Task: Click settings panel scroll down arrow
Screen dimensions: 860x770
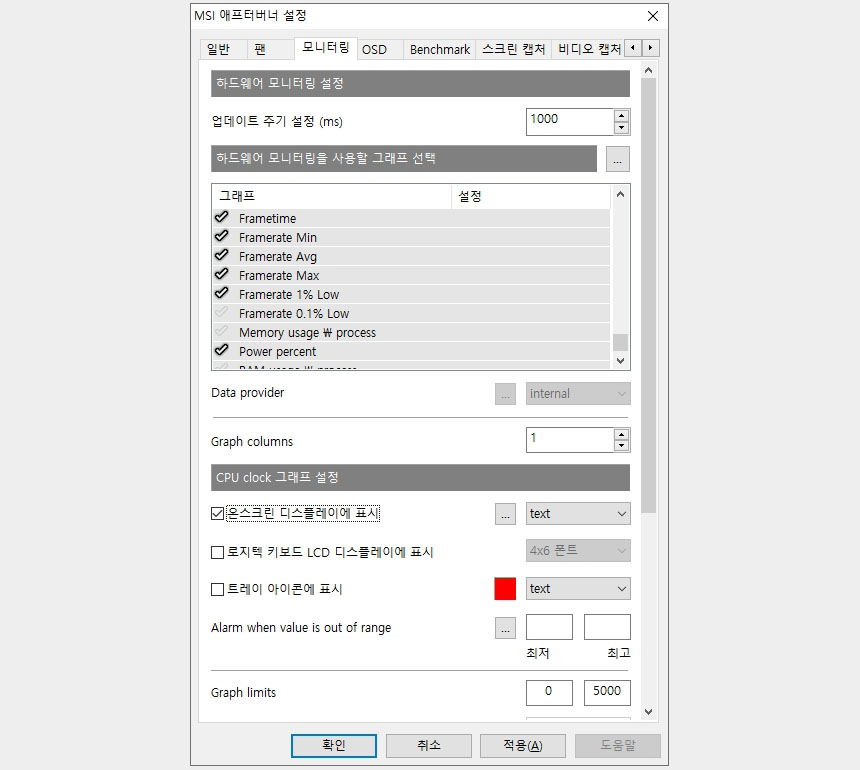Action: 649,711
